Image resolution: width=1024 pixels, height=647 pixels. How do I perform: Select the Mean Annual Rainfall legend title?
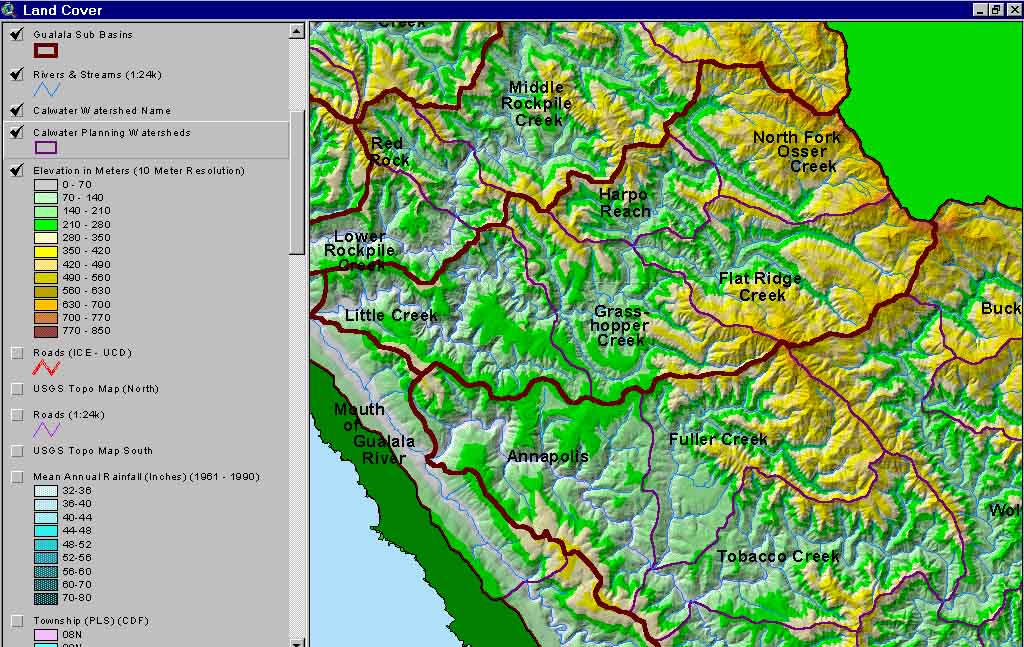coord(146,477)
